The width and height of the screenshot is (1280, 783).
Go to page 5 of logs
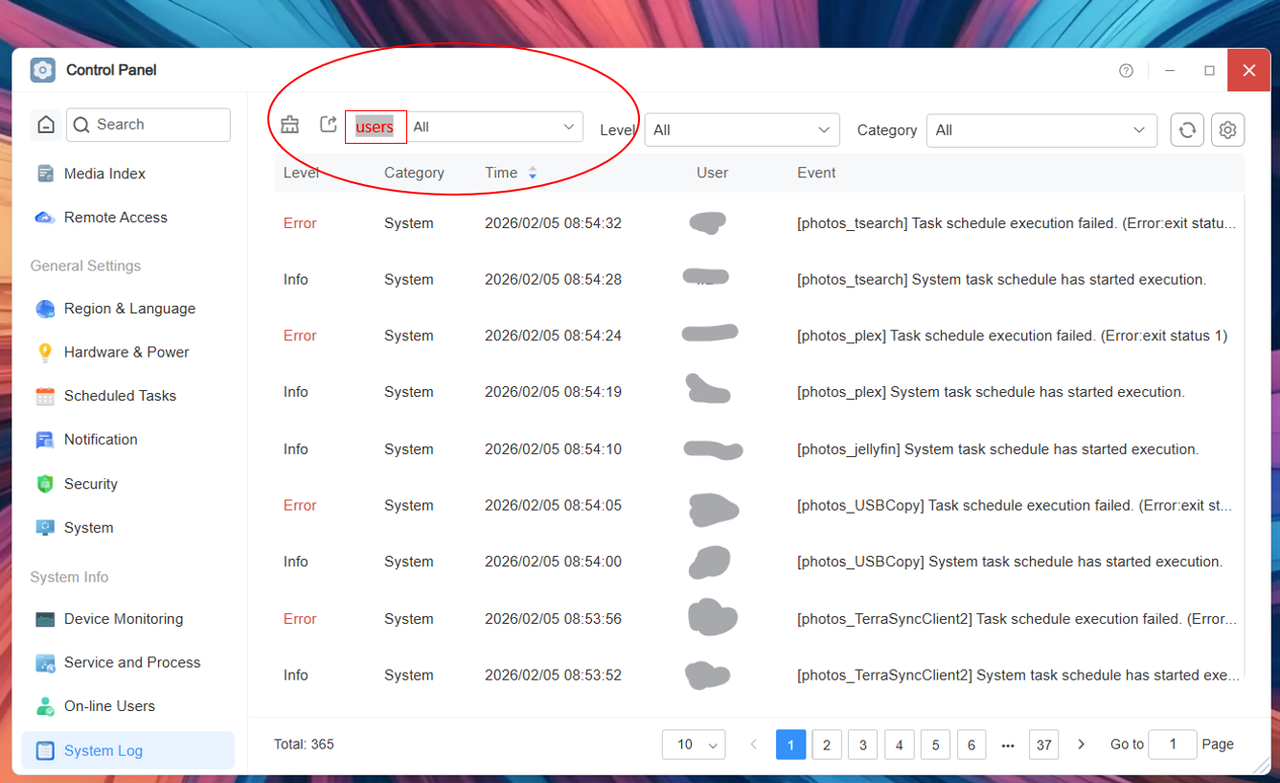tap(935, 744)
